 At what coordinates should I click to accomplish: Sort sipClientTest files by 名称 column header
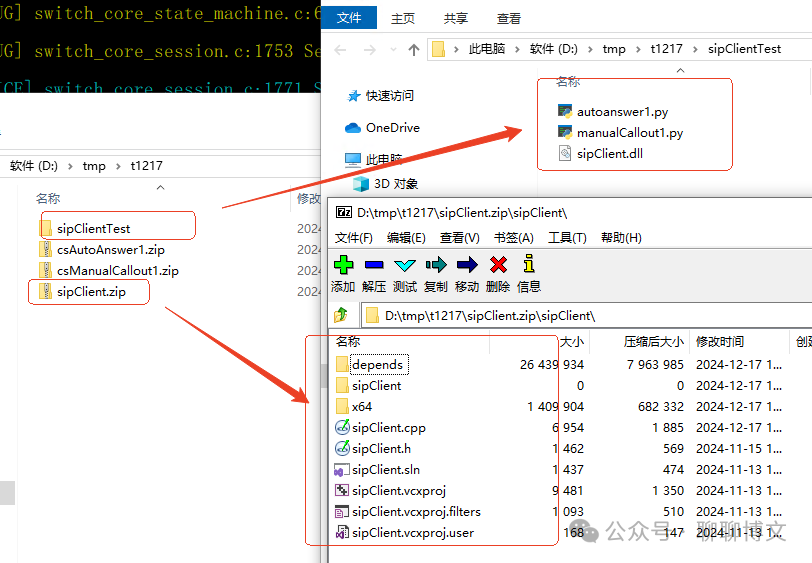coord(568,82)
